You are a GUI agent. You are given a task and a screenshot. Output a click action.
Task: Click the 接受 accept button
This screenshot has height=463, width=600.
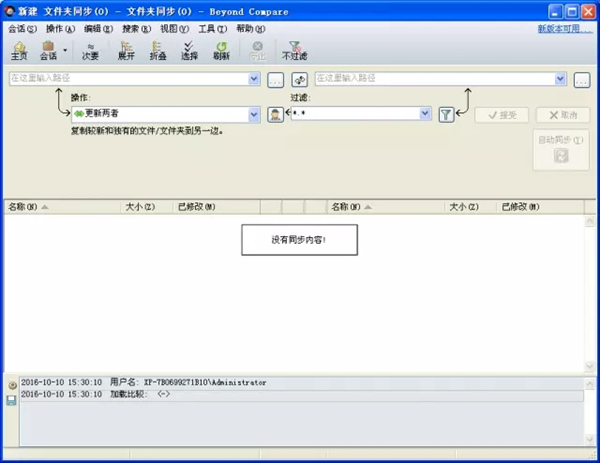click(502, 115)
